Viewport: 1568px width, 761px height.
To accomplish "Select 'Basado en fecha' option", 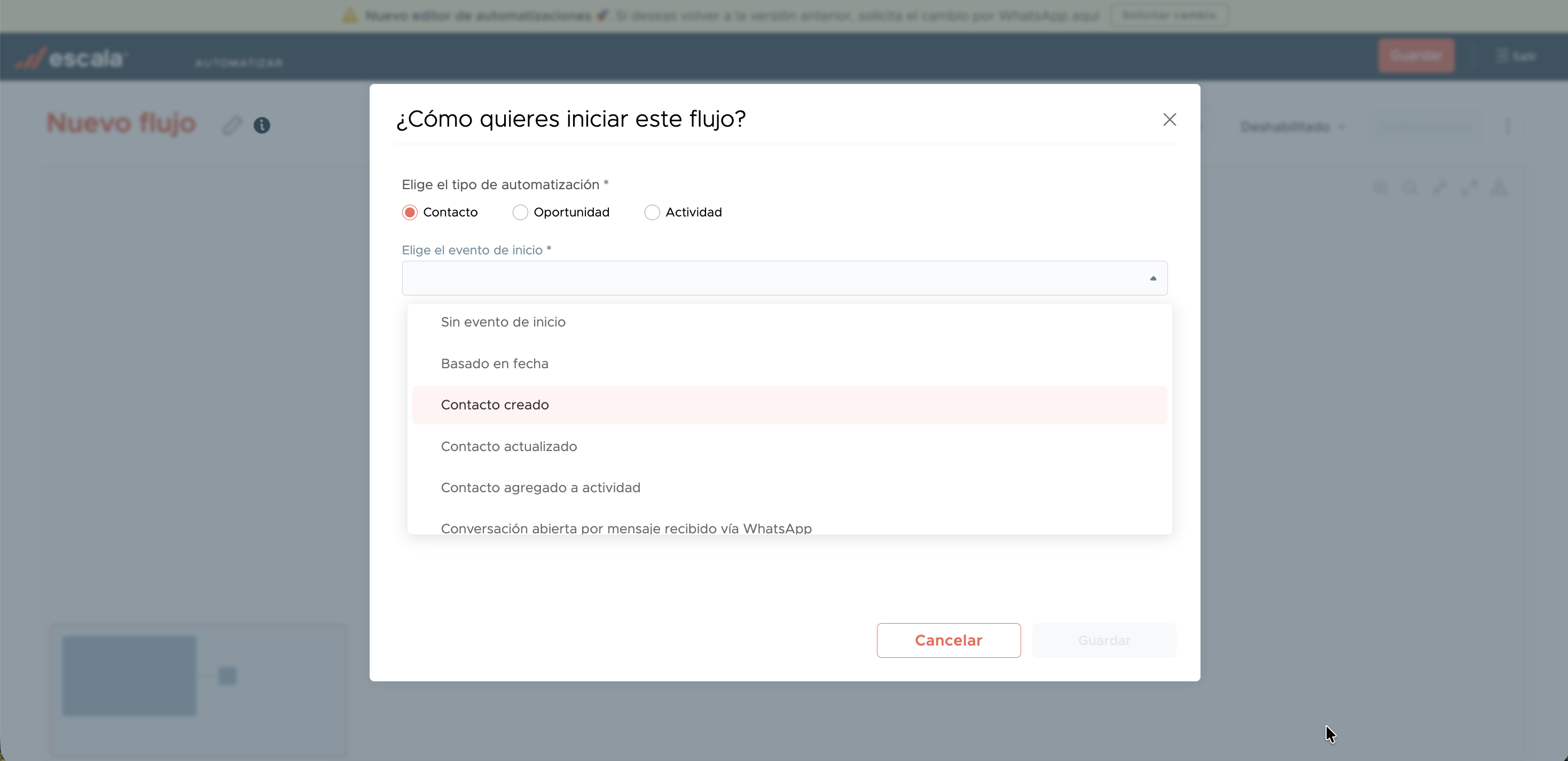I will (x=494, y=364).
